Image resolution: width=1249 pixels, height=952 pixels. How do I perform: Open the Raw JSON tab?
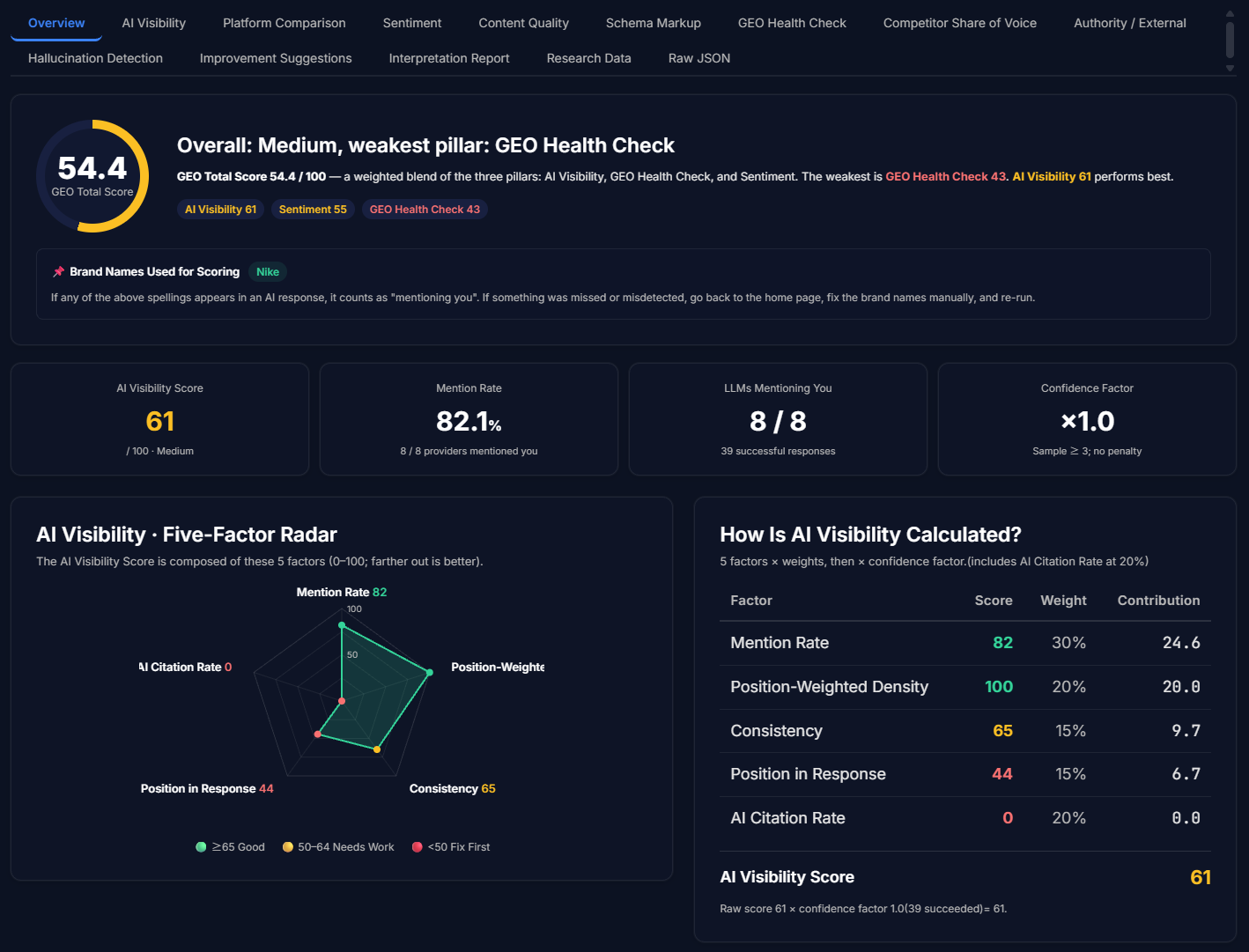pos(699,58)
